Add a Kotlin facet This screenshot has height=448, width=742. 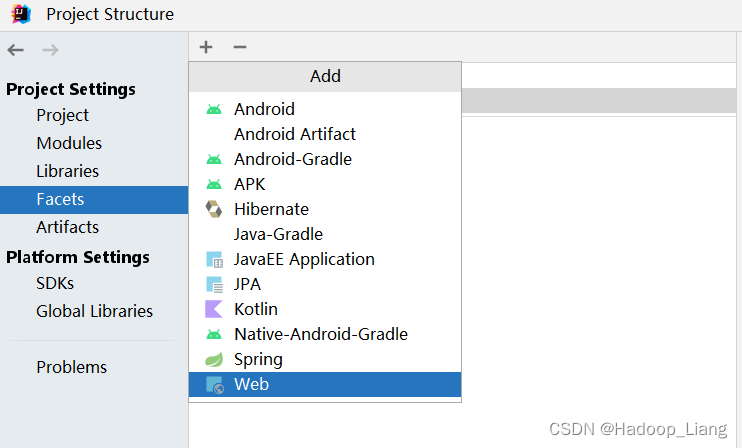tap(325, 309)
